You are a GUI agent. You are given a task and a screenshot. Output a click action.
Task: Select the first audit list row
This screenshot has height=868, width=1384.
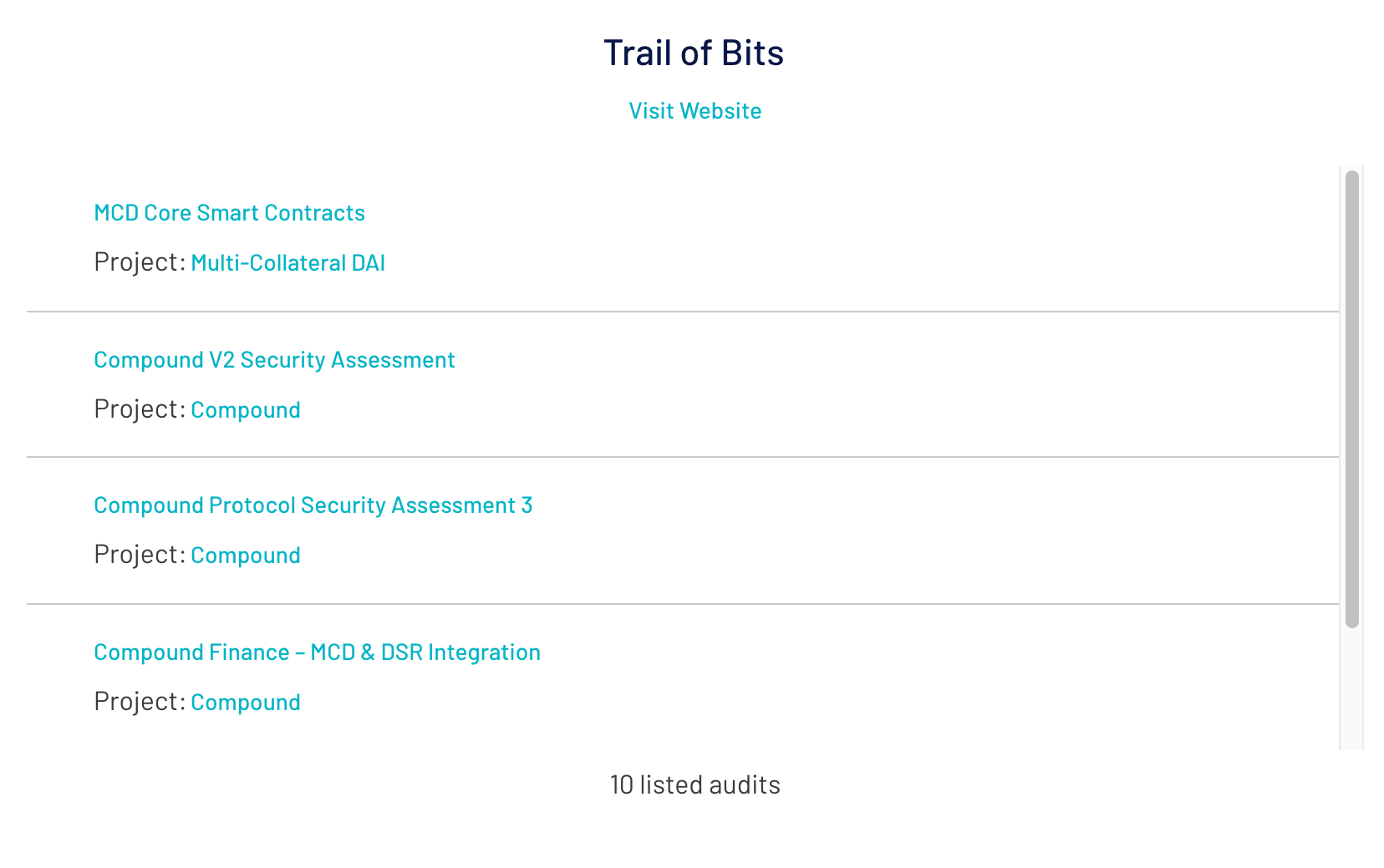coord(669,237)
